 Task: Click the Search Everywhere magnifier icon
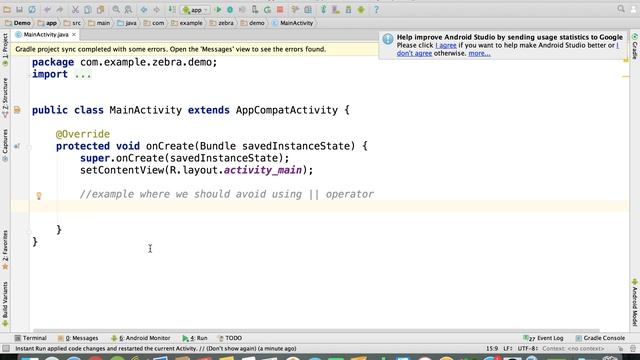tap(621, 9)
